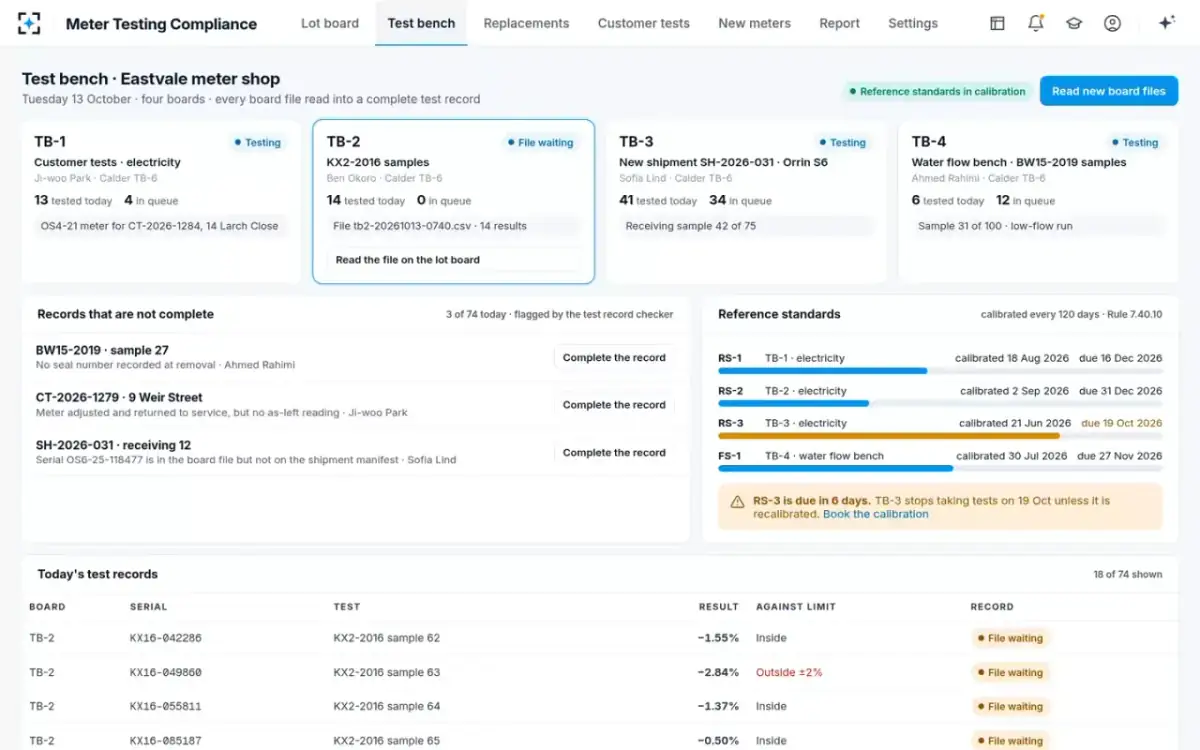Screen dimensions: 1200x750
Task: Click the 18 of 74 shown count
Action: (x=1128, y=575)
